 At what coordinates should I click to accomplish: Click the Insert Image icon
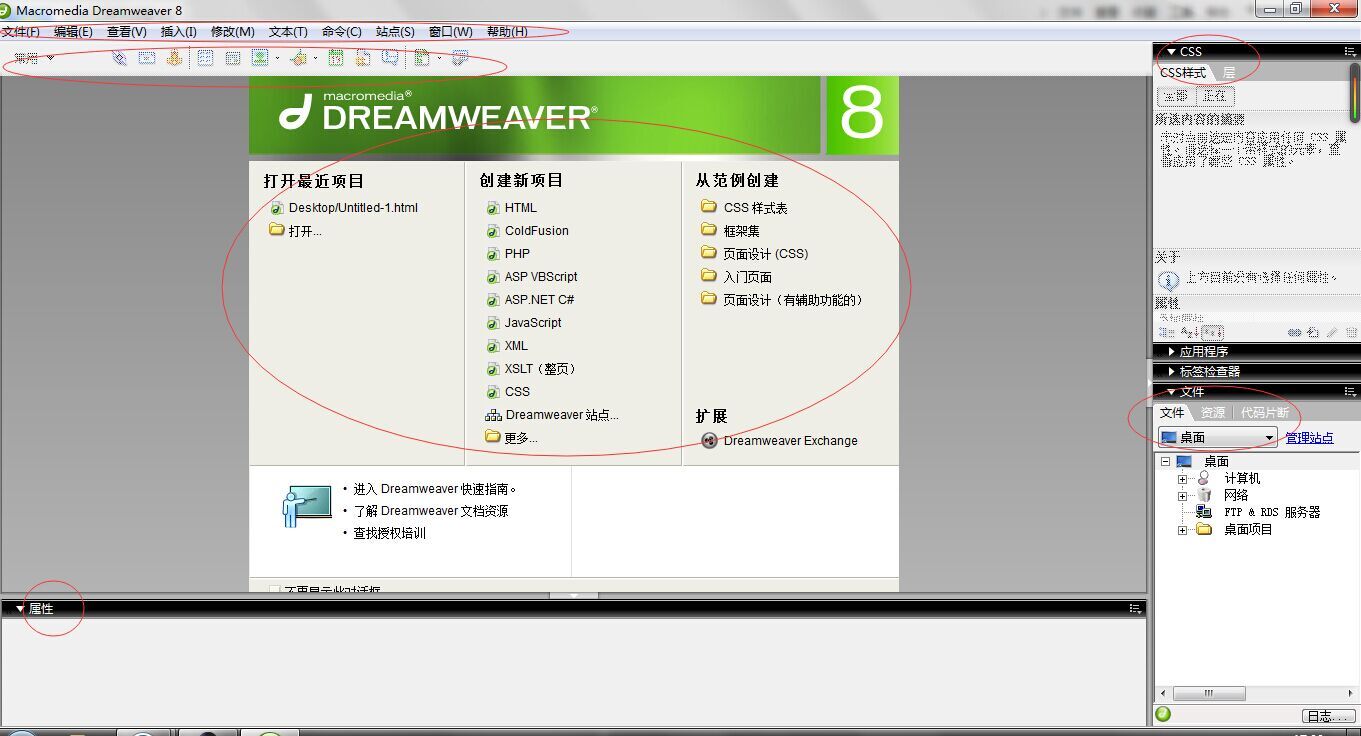tap(260, 58)
